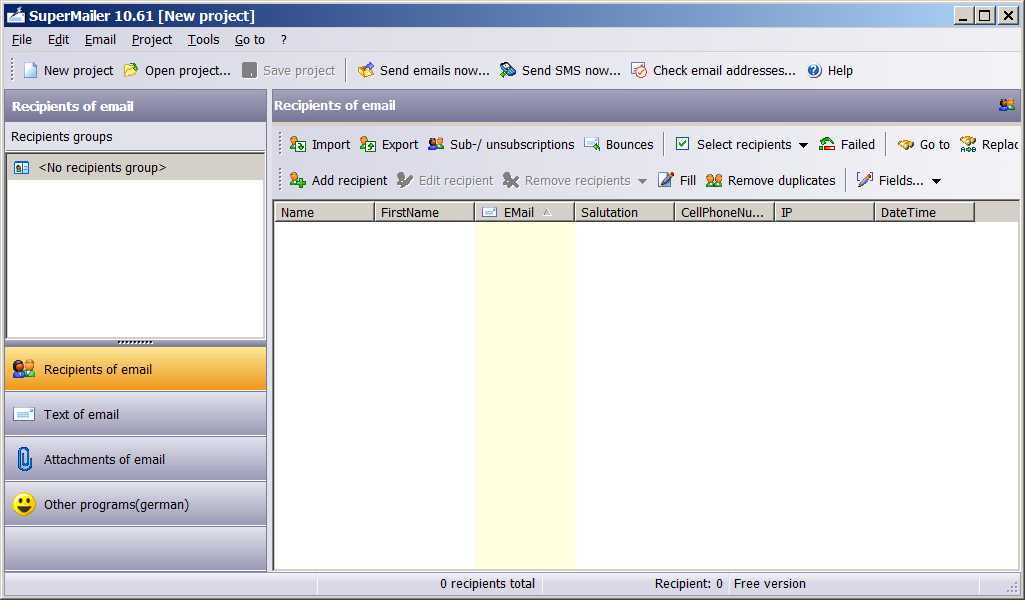This screenshot has width=1025, height=600.
Task: Click the Export recipients icon
Action: click(x=368, y=145)
